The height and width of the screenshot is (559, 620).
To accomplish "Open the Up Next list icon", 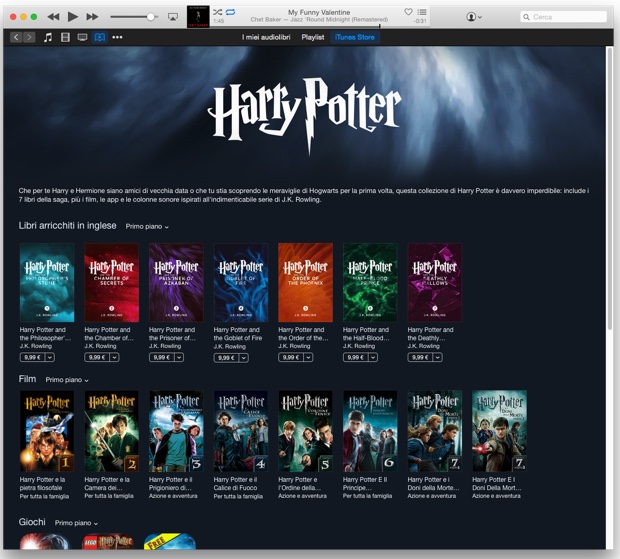I will (422, 12).
